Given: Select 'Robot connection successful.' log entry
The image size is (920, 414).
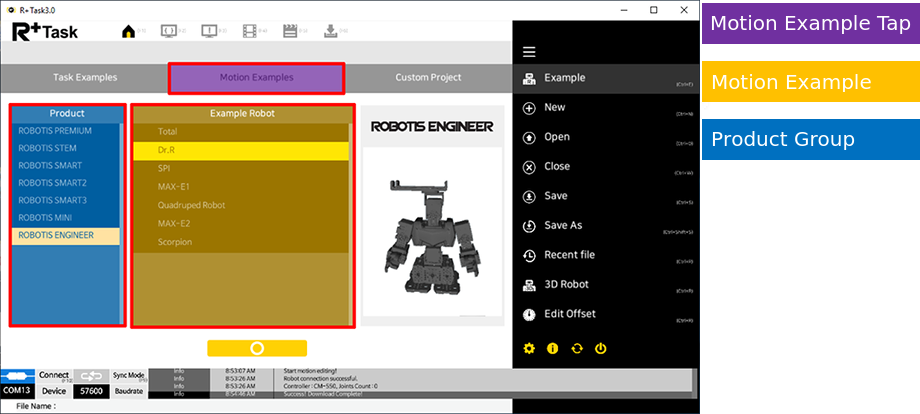Looking at the screenshot, I should (320, 379).
